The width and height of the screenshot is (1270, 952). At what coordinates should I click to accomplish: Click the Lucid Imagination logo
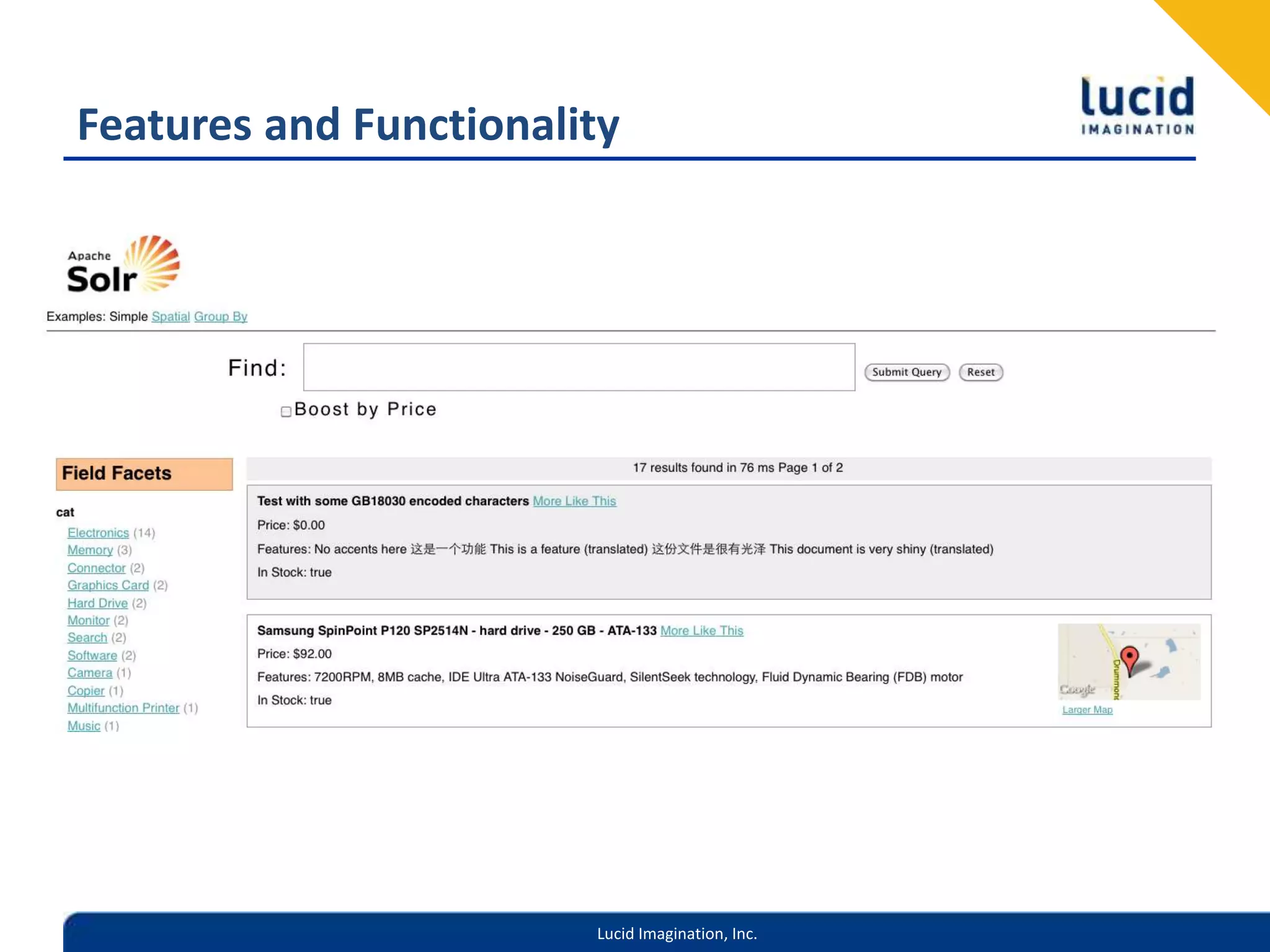(1137, 105)
